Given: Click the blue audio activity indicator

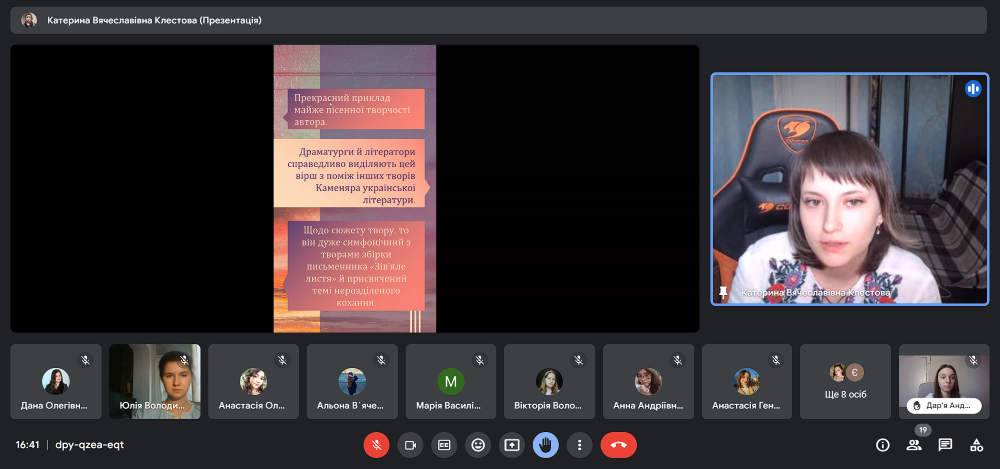Looking at the screenshot, I should 973,89.
